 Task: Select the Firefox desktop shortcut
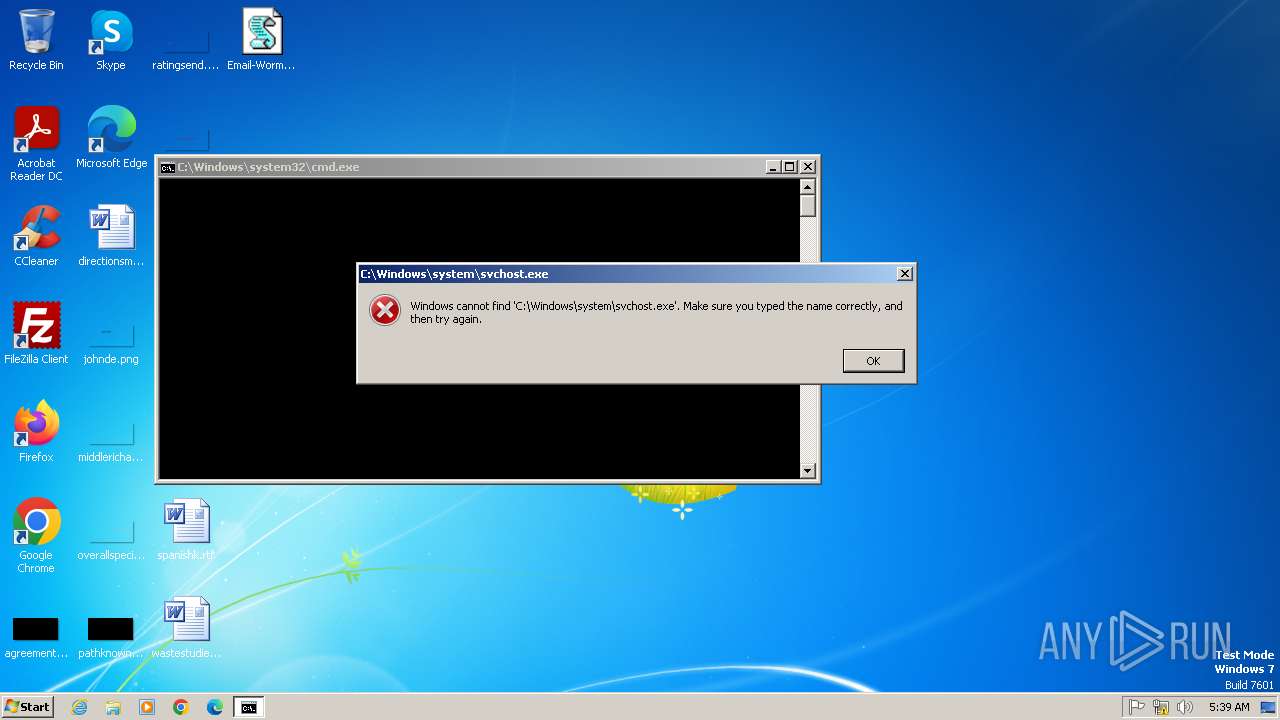pos(36,432)
